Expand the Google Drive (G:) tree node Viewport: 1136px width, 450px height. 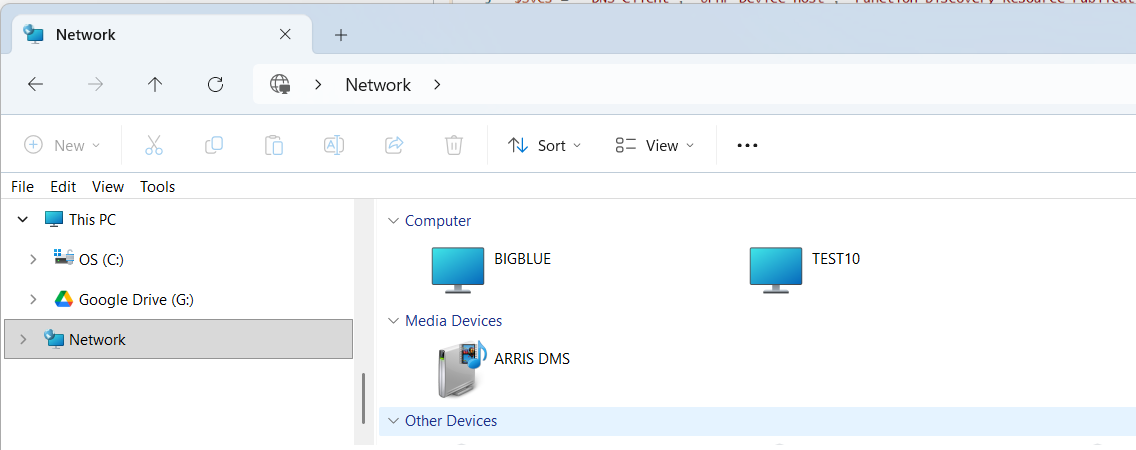click(33, 299)
